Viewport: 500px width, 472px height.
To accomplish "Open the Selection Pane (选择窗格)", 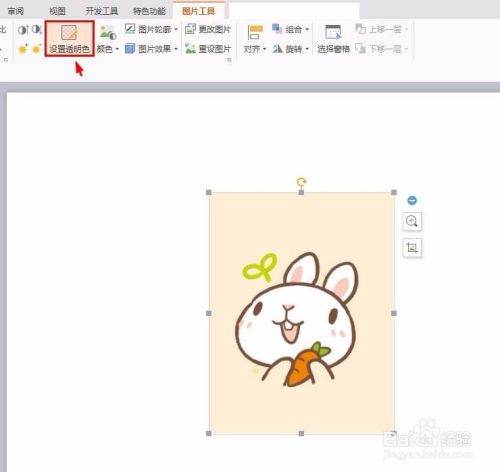I will coord(333,39).
